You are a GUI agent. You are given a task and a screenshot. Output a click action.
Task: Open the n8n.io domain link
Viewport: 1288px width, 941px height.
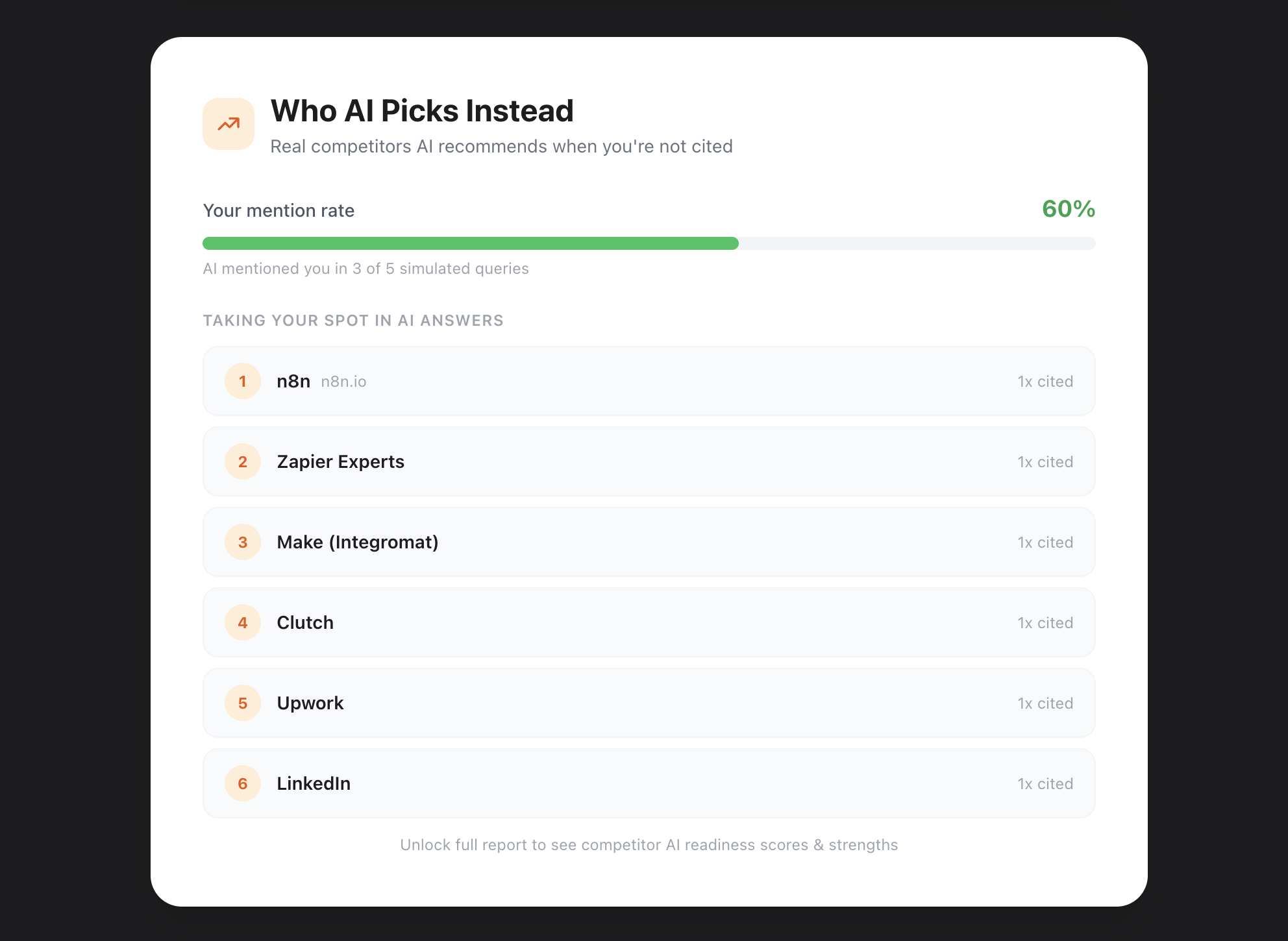pos(343,382)
